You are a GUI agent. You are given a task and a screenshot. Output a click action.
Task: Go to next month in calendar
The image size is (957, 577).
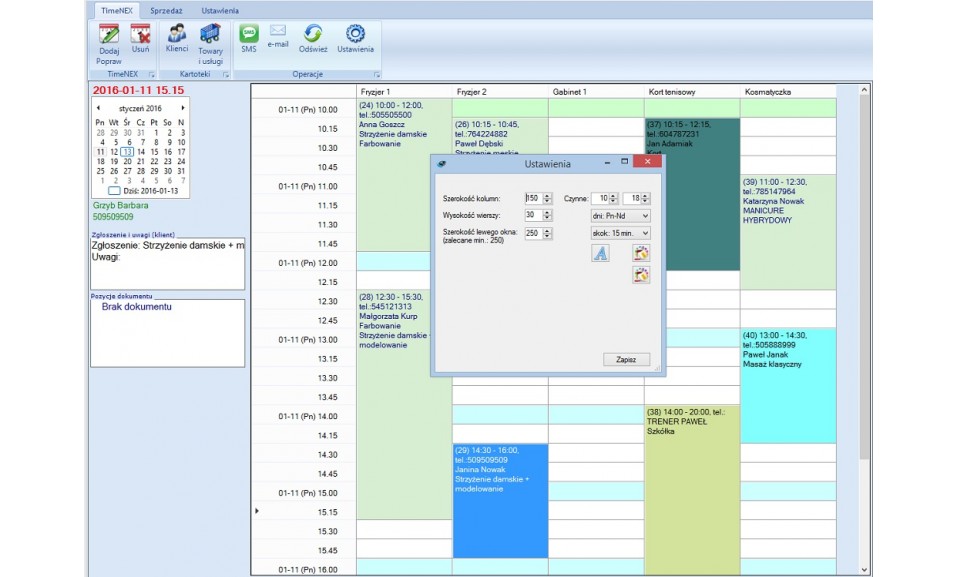click(x=183, y=107)
